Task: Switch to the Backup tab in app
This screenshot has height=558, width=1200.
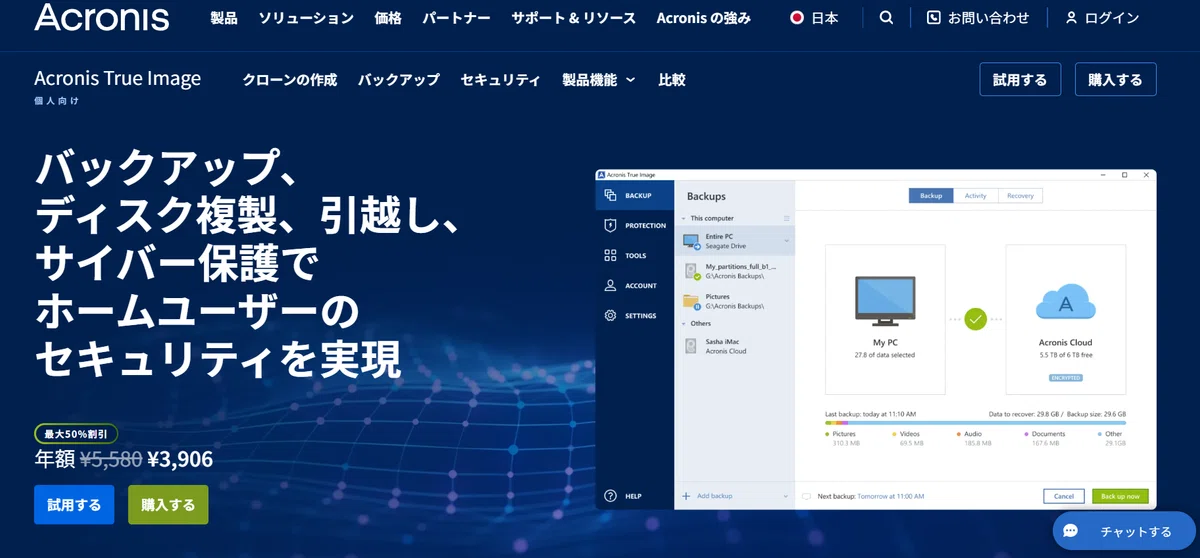Action: (x=931, y=196)
